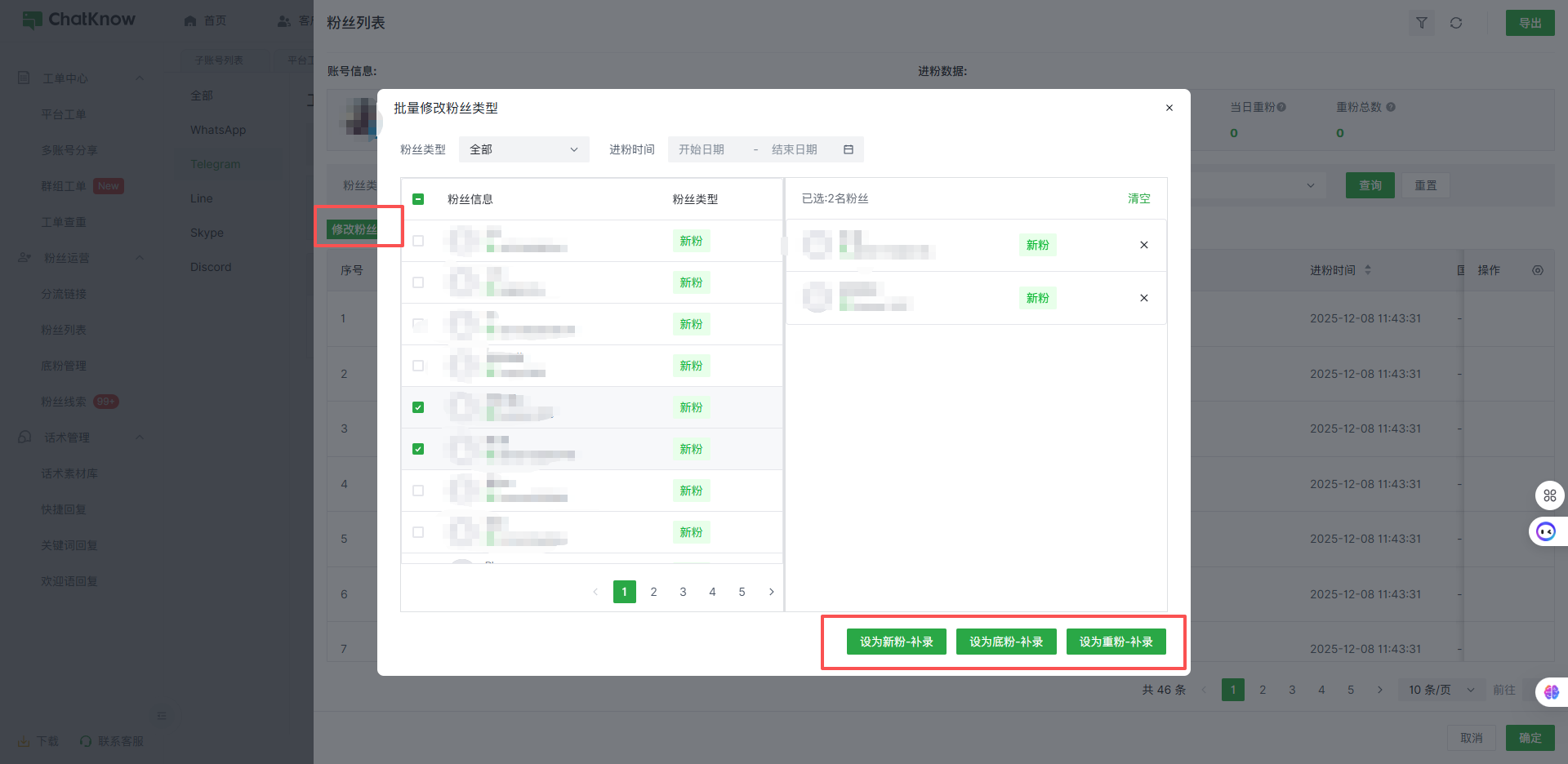
Task: Remove the second selected fan from list
Action: pyautogui.click(x=1143, y=298)
